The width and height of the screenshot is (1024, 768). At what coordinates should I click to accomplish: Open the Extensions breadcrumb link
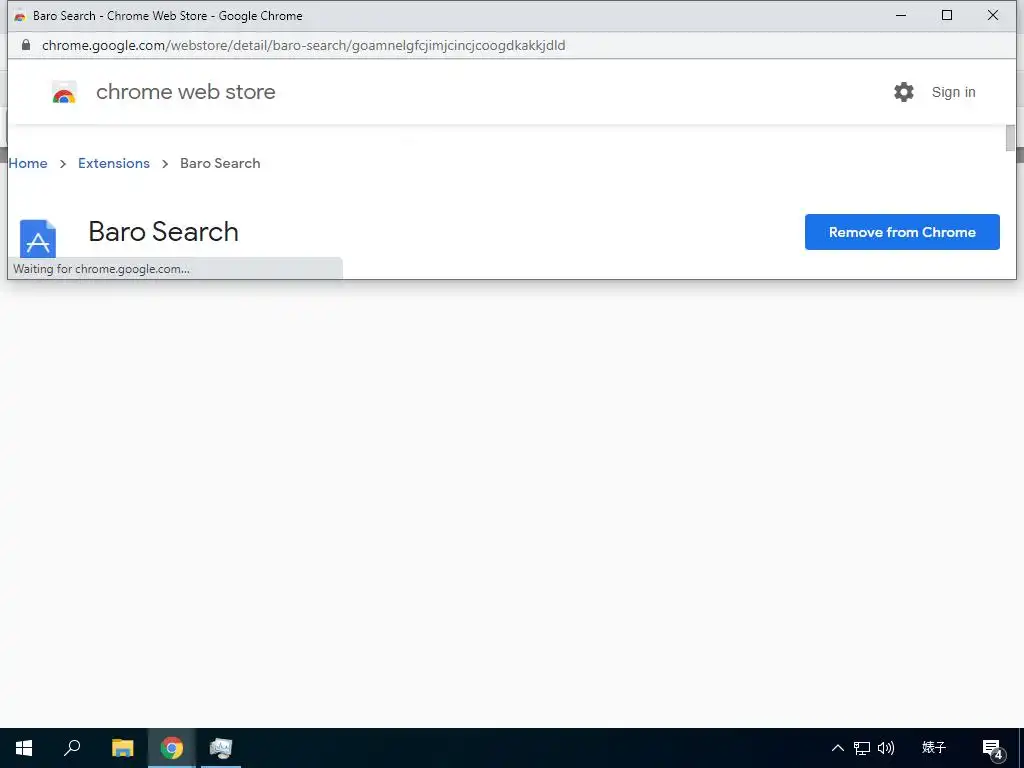click(x=114, y=163)
